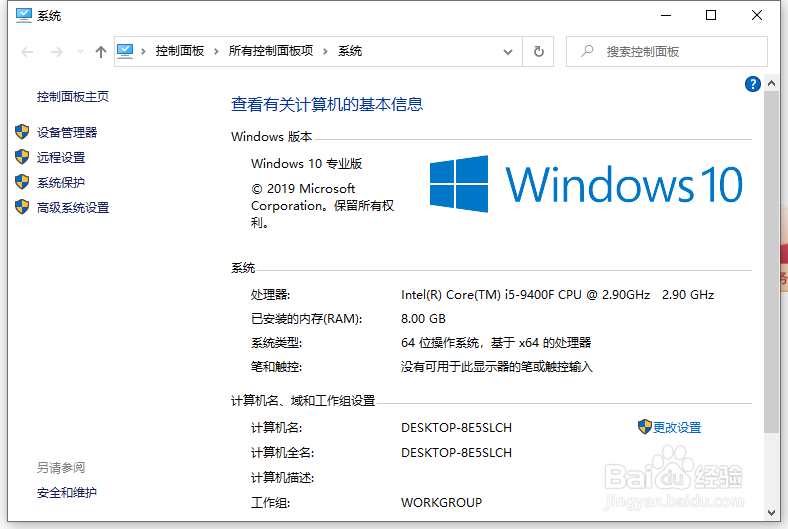Select 系统 breadcrumb item
The height and width of the screenshot is (529, 788).
(350, 51)
